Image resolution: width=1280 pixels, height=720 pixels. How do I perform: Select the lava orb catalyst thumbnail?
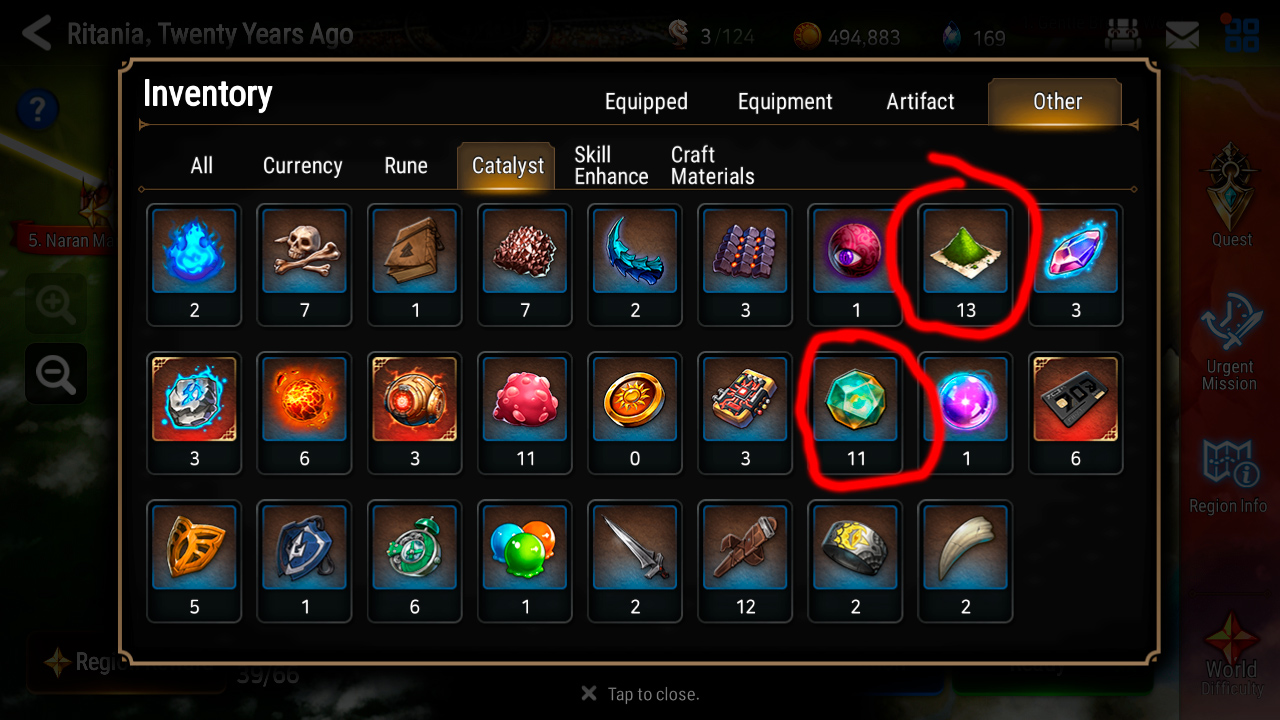pos(305,413)
